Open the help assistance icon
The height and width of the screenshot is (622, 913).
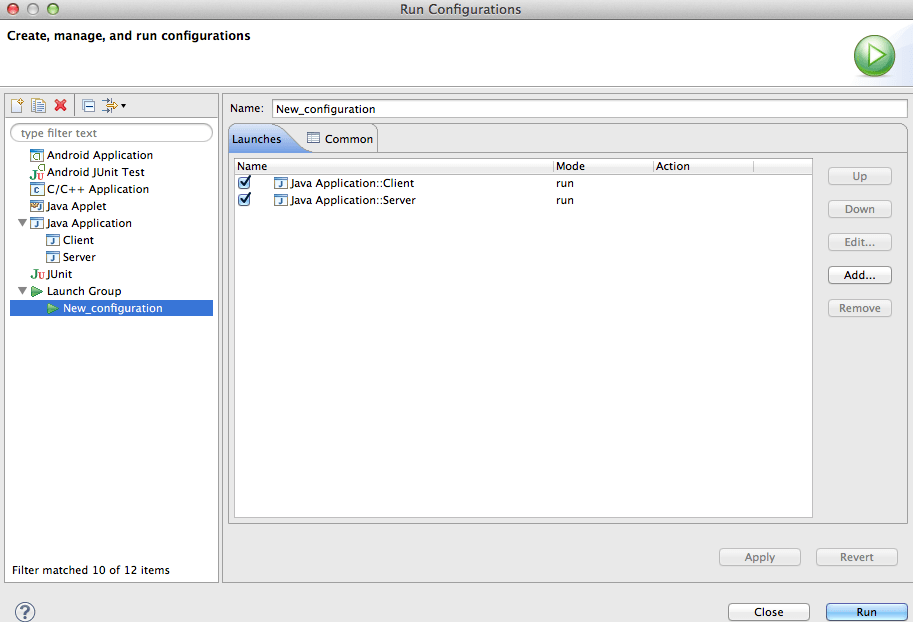[x=24, y=610]
